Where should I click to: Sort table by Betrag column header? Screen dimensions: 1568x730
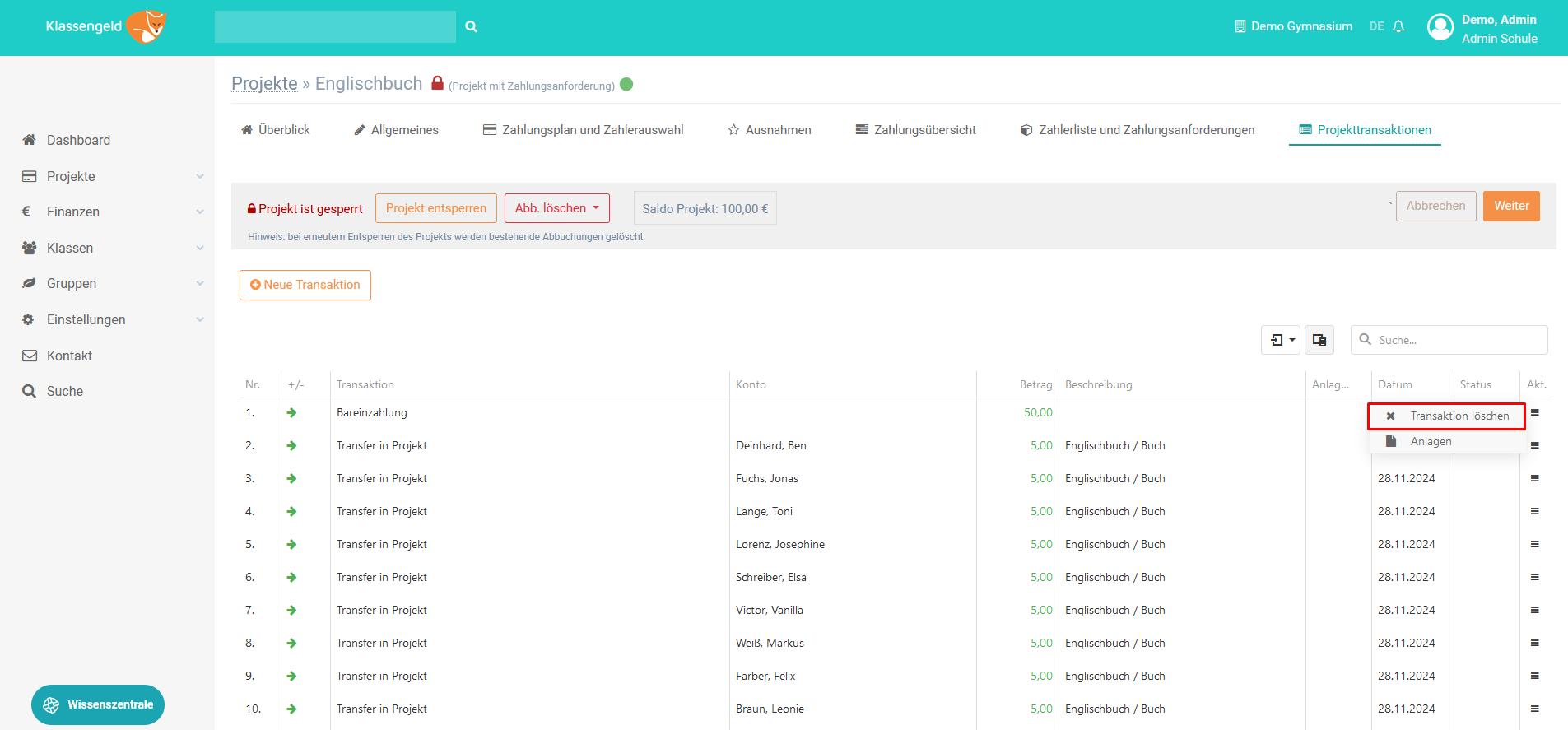[x=1036, y=384]
